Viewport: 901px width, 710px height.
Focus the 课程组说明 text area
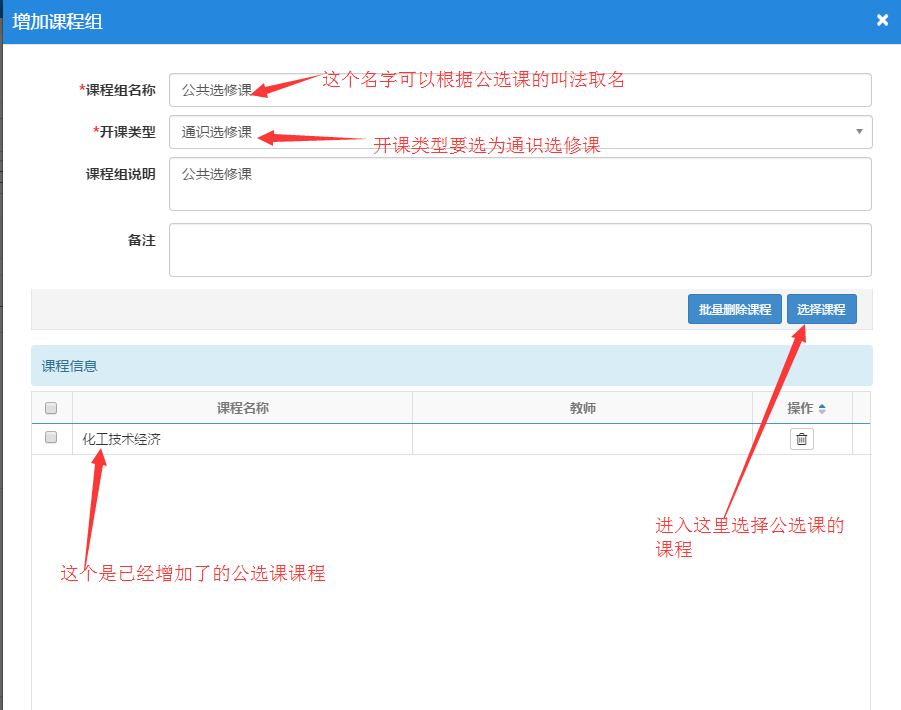pos(520,184)
